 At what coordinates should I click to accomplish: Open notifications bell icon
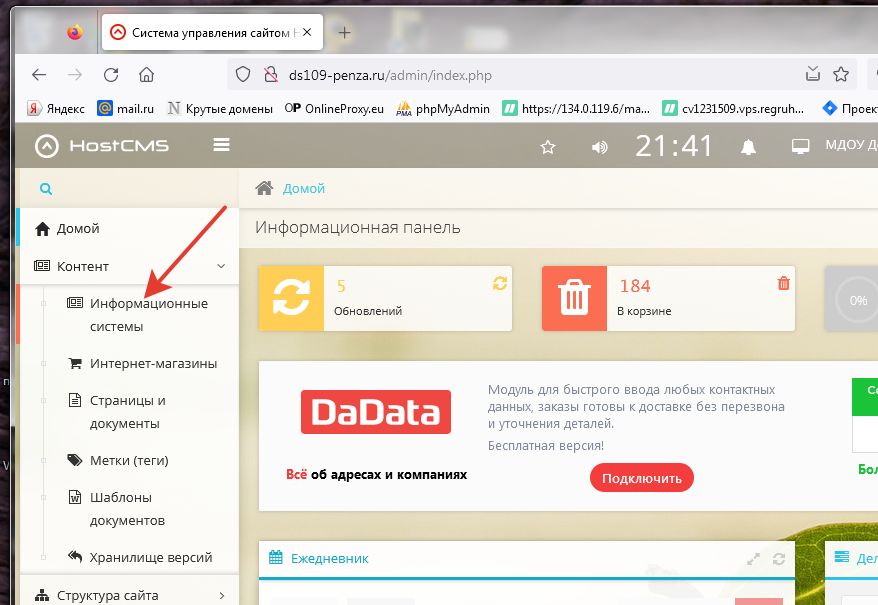coord(748,147)
